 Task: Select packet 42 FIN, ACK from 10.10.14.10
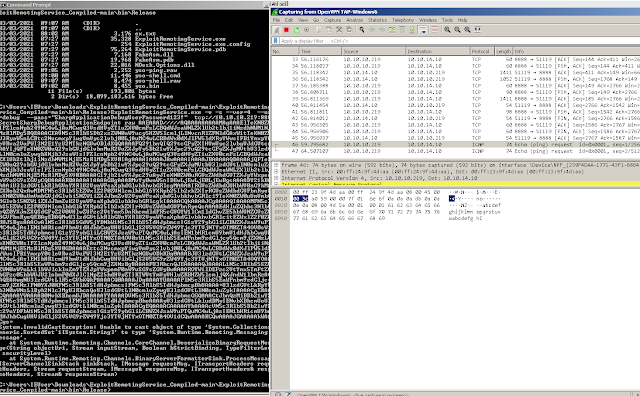pyautogui.click(x=456, y=118)
